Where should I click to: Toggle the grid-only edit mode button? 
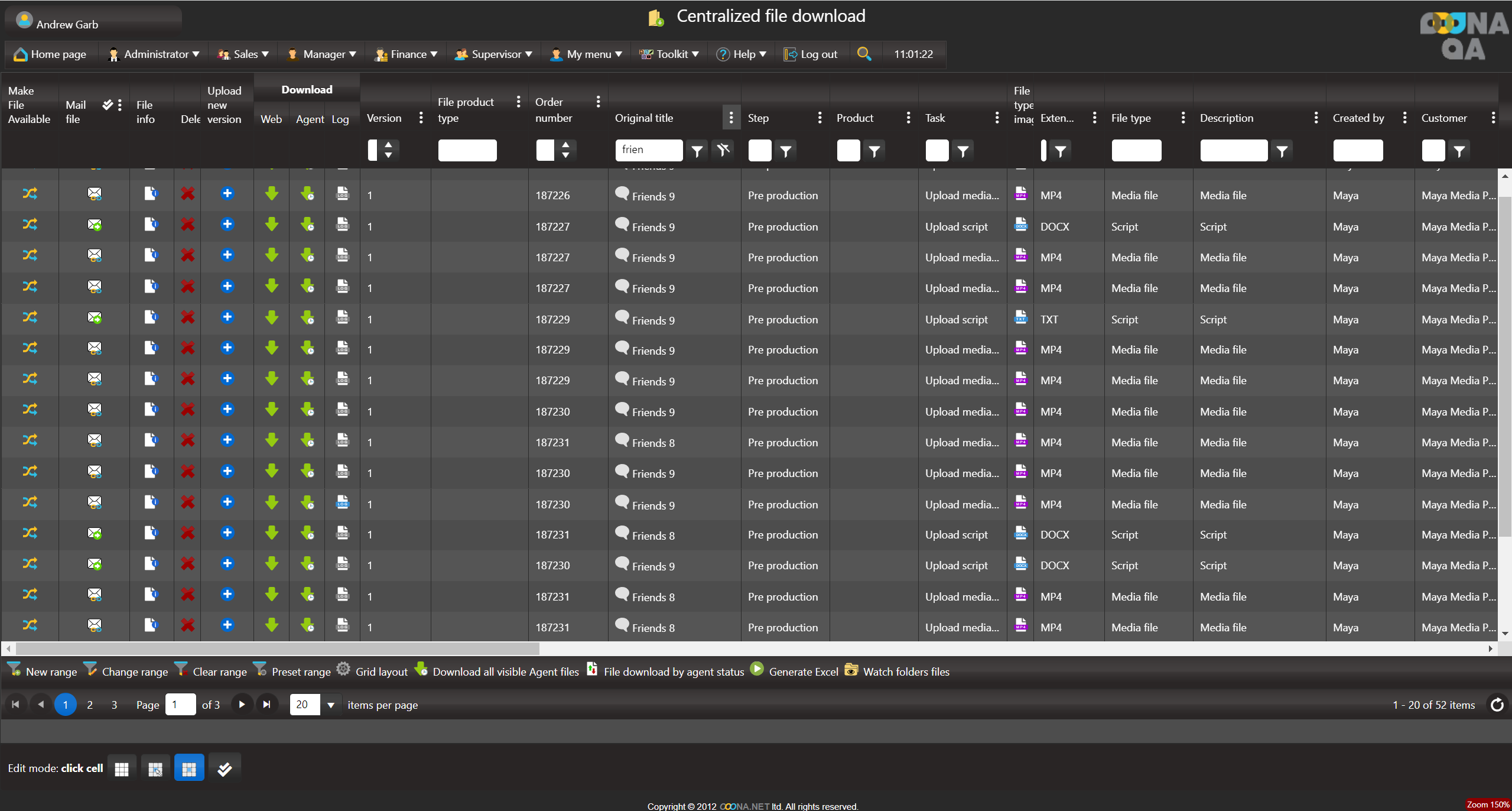pos(122,768)
